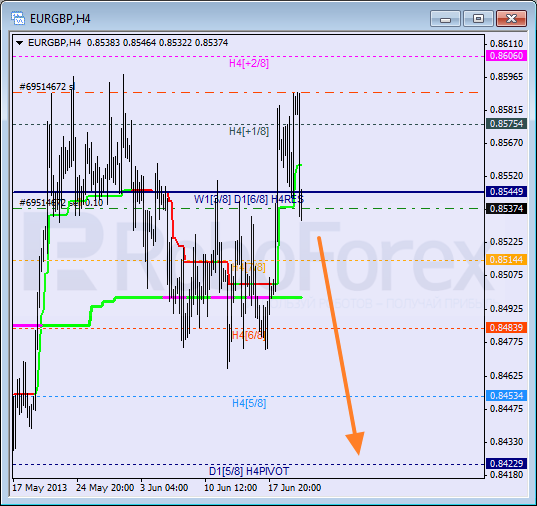The width and height of the screenshot is (537, 506).
Task: Select the 0.85754 dark price tag
Action: pos(506,124)
